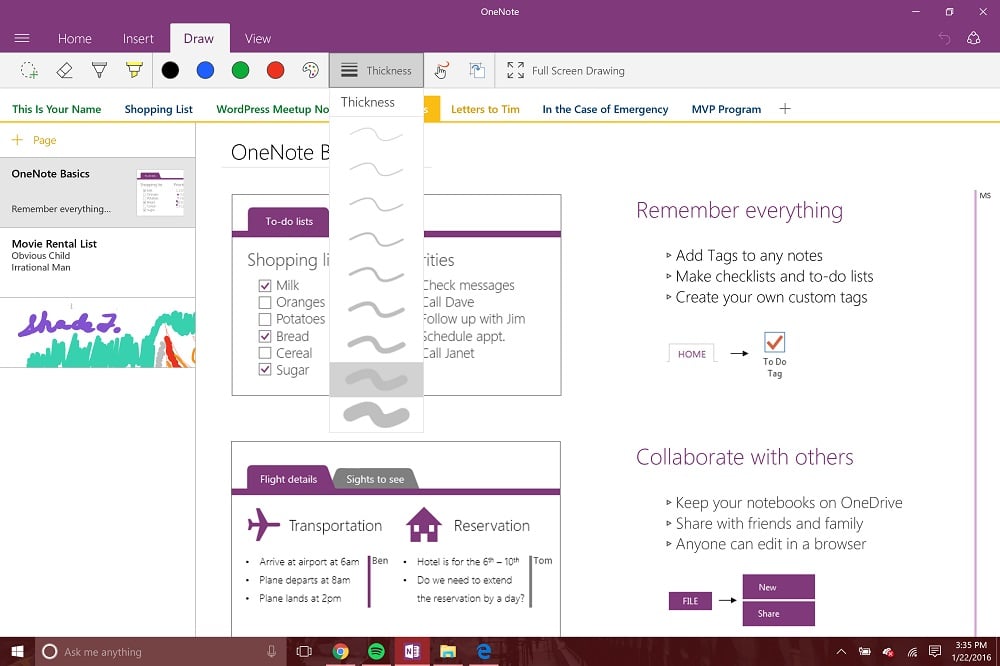Select the fourth thickness option
1000x666 pixels.
pyautogui.click(x=376, y=239)
